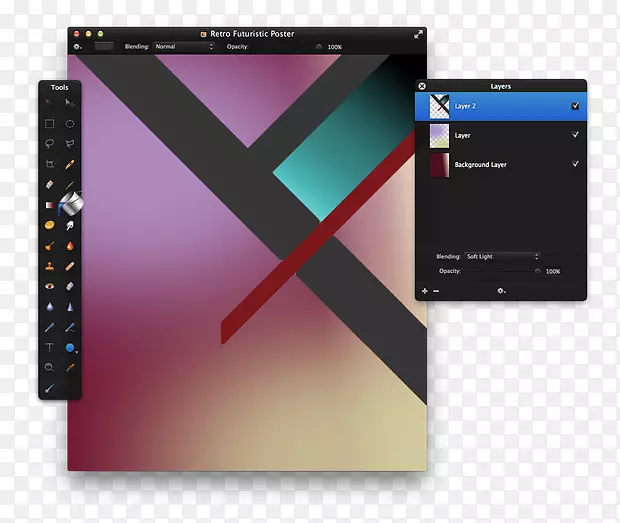Select Layer 2 thumbnail
This screenshot has height=523, width=620.
click(439, 106)
